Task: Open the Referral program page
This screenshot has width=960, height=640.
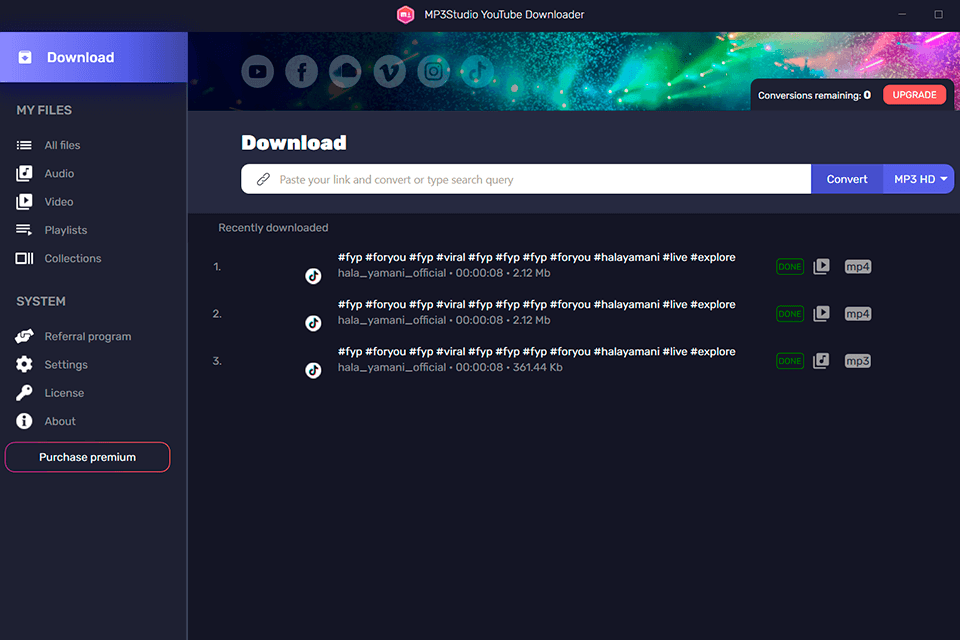Action: [x=88, y=336]
